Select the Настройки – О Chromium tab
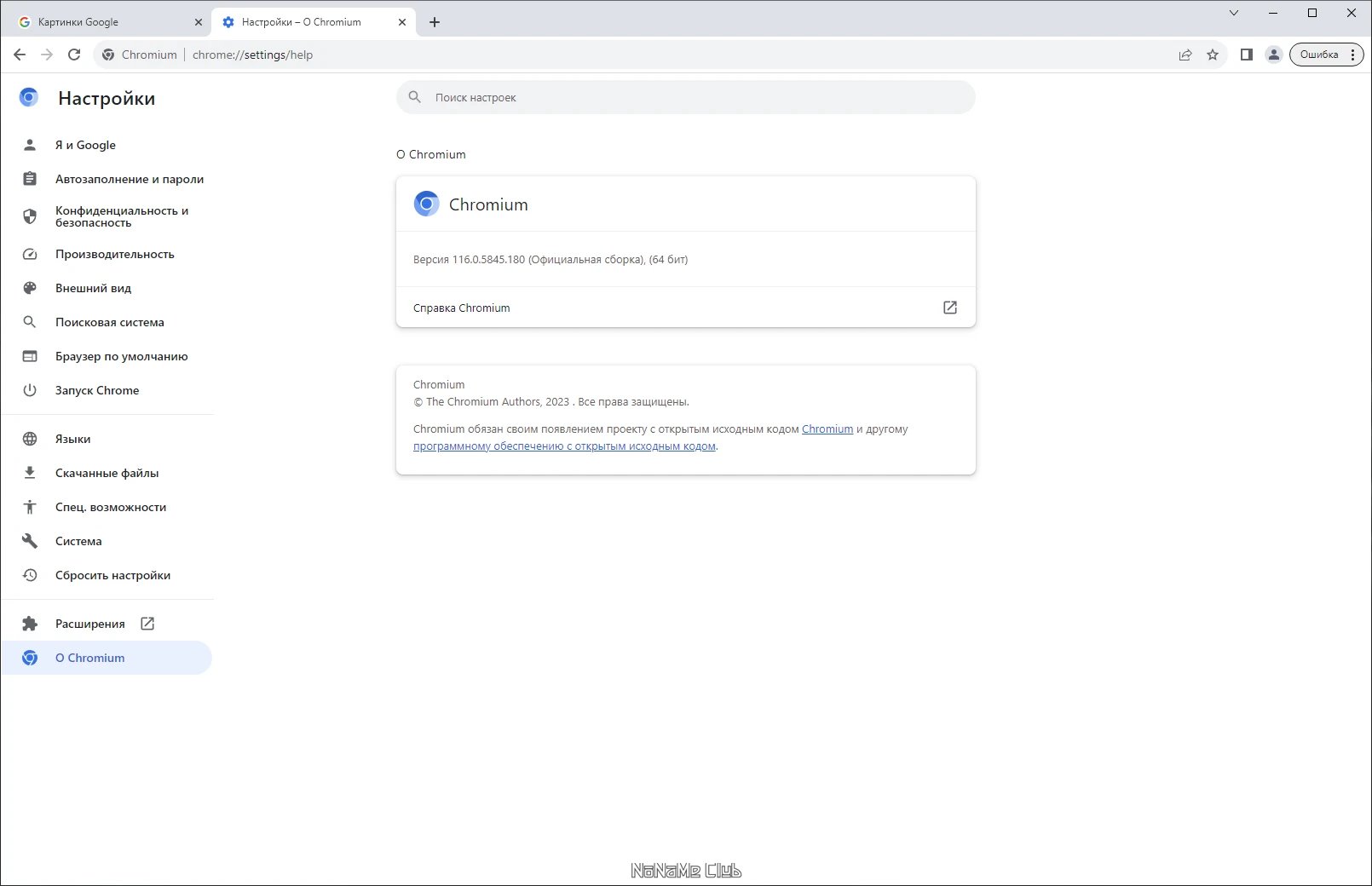The image size is (1372, 886). (x=314, y=22)
